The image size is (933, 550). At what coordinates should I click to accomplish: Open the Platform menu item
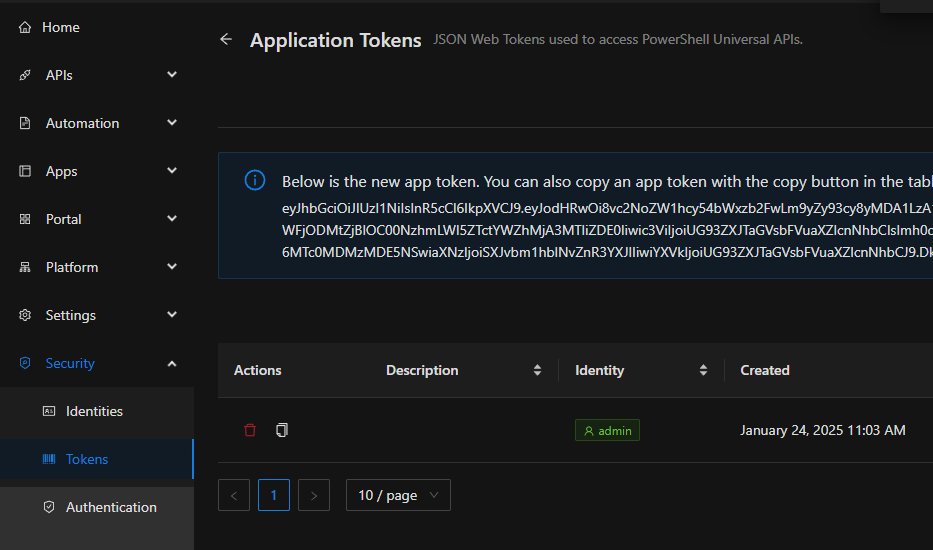[x=72, y=267]
